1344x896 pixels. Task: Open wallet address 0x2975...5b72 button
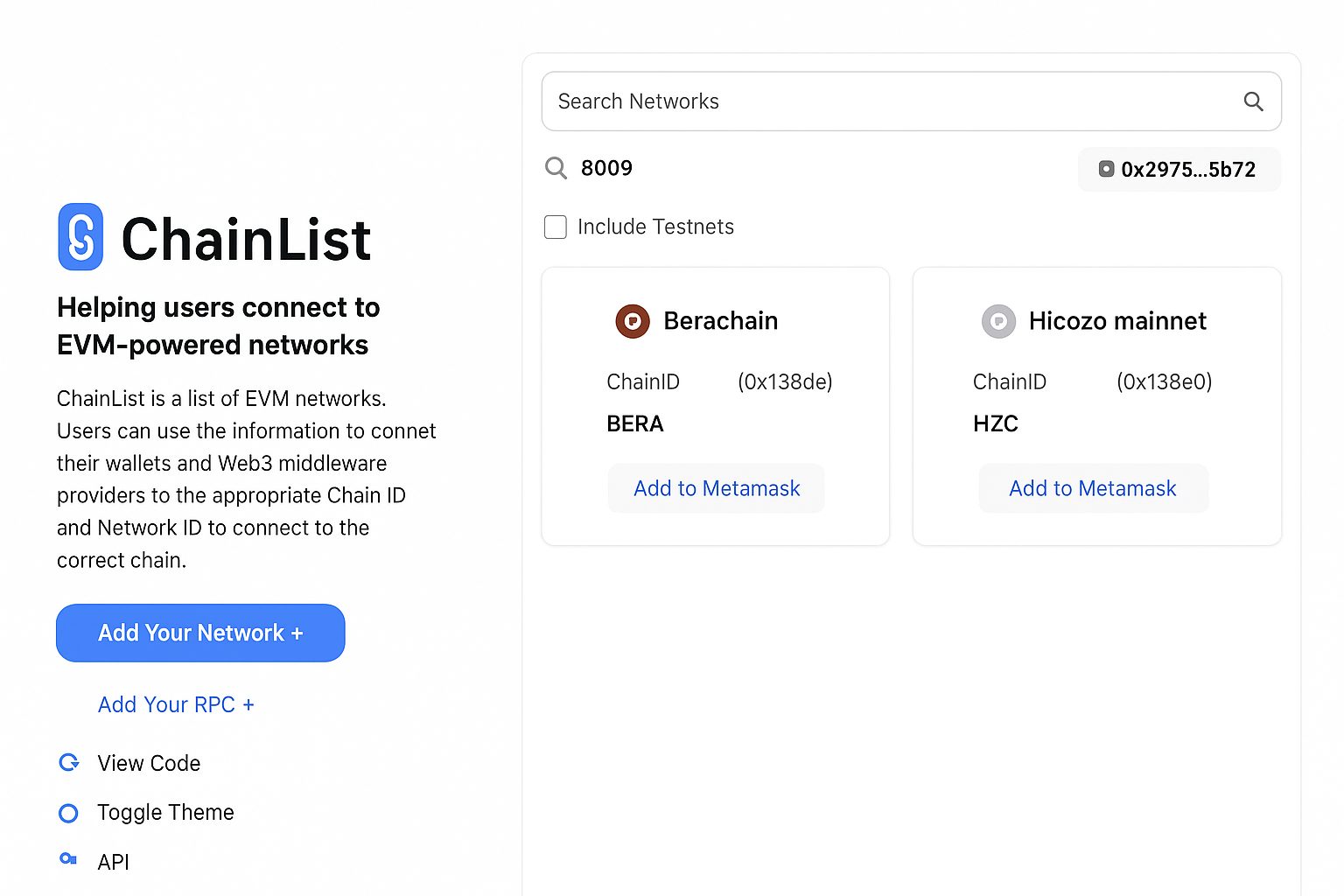(x=1179, y=169)
